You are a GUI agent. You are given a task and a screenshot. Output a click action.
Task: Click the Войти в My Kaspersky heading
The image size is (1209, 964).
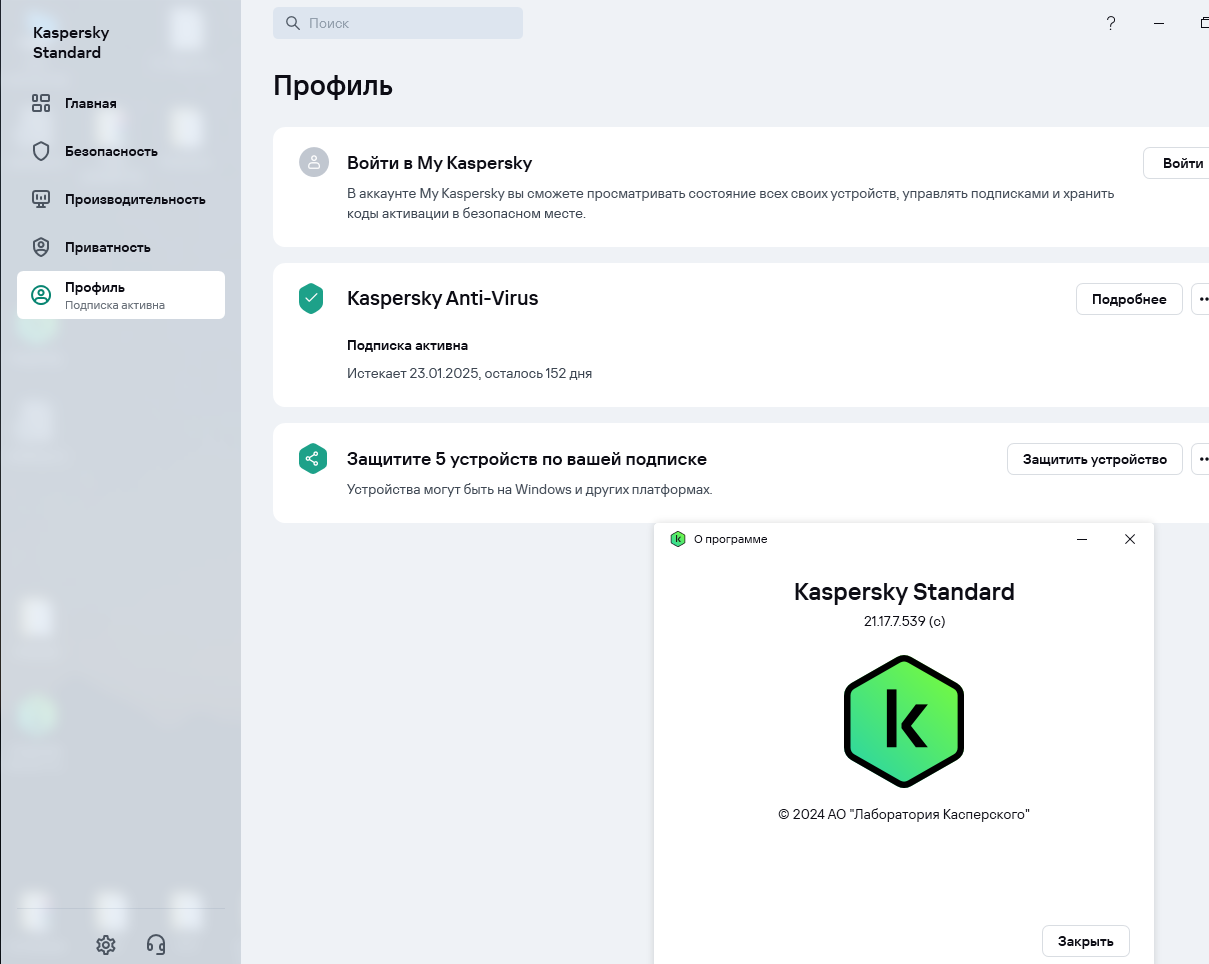pos(439,163)
